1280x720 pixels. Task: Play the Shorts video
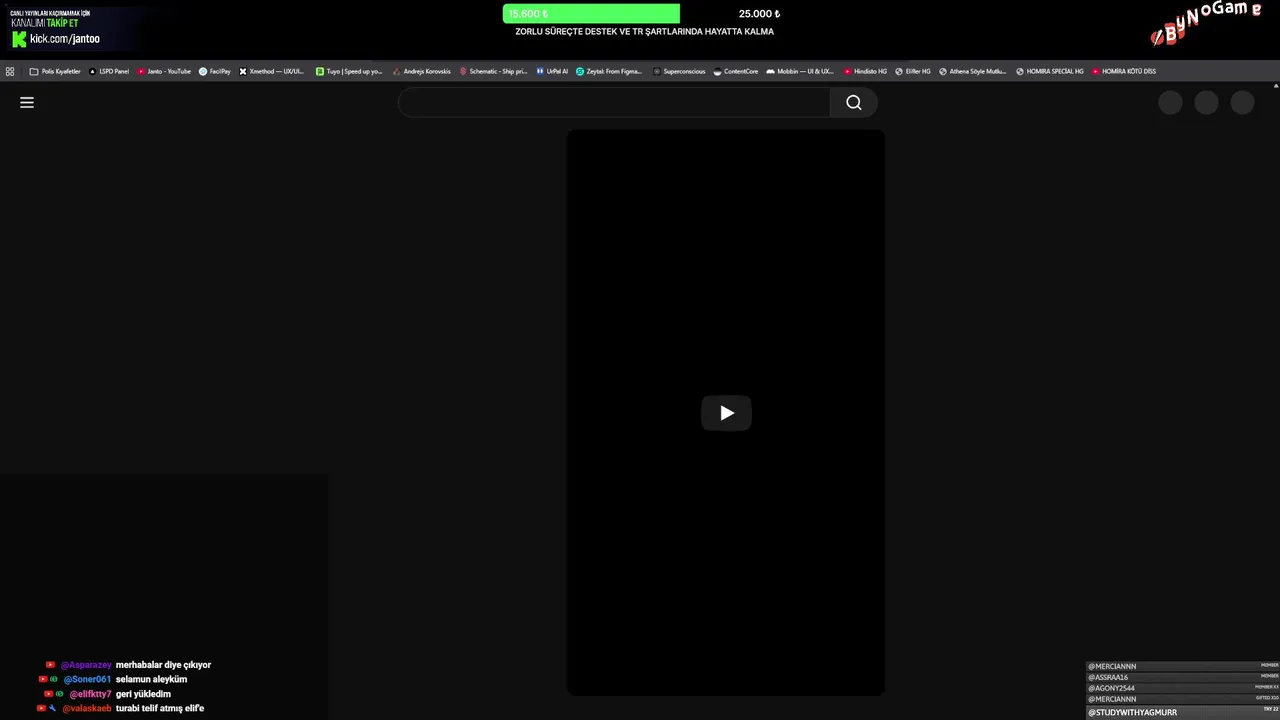[726, 413]
